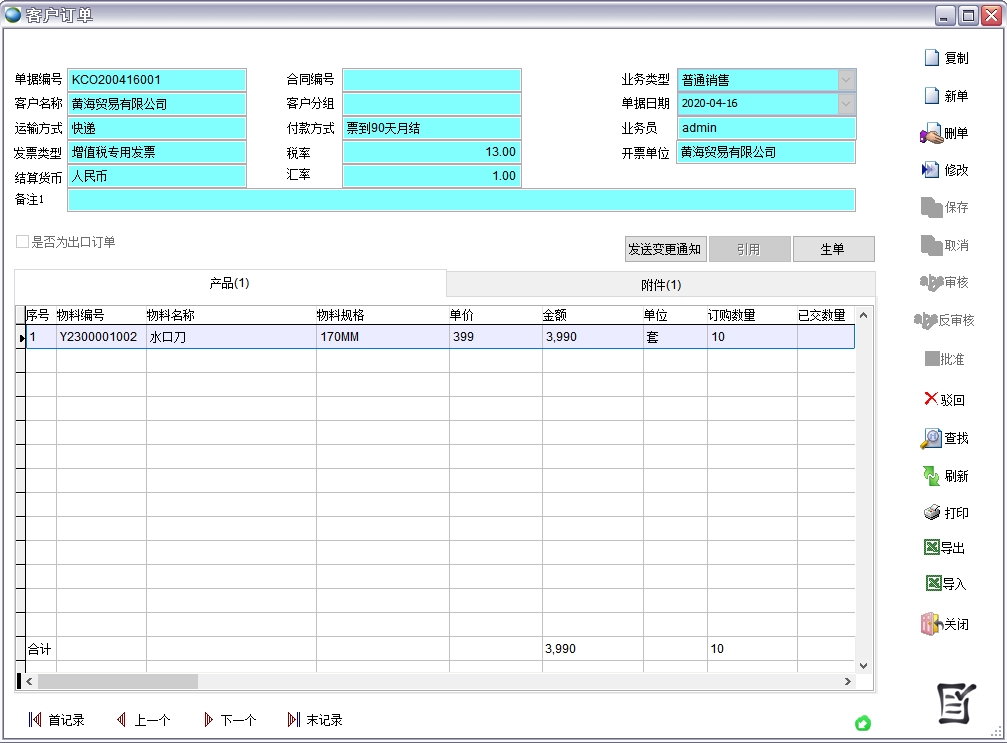This screenshot has height=743, width=1007.
Task: Open the 查找 search icon
Action: pos(944,438)
